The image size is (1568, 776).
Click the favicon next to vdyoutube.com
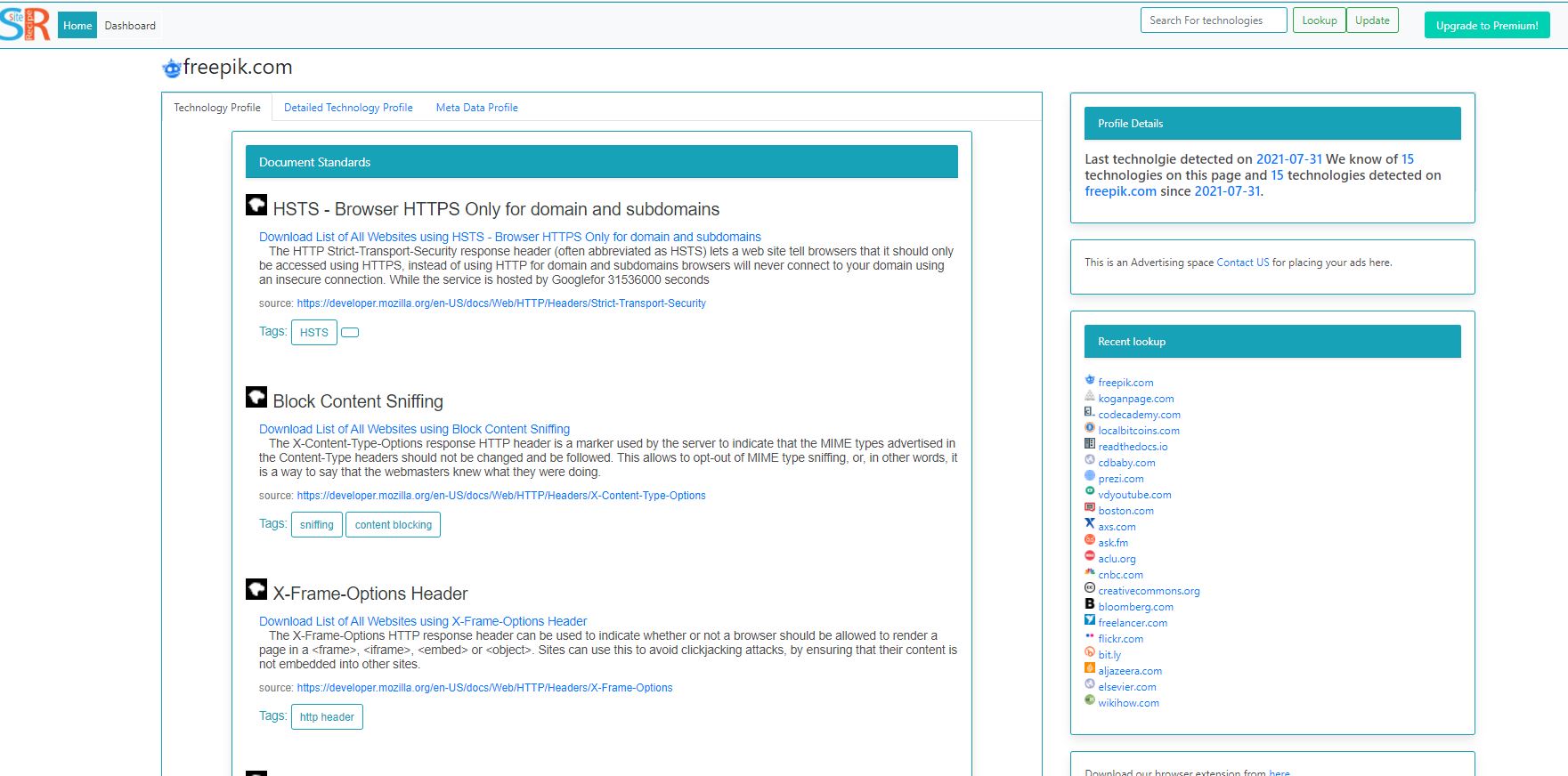(1090, 492)
